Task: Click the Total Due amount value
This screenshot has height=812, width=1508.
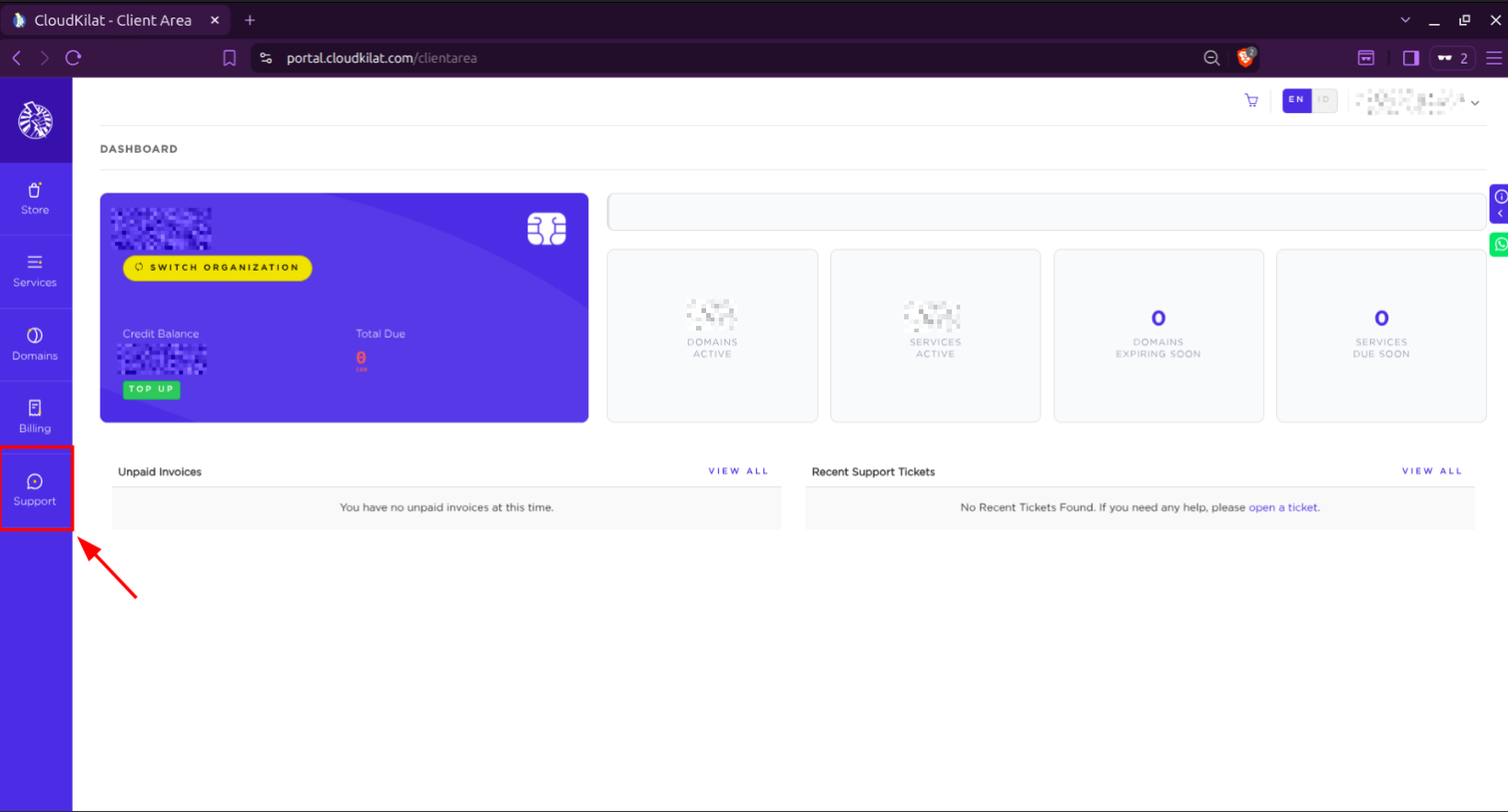Action: pos(361,358)
